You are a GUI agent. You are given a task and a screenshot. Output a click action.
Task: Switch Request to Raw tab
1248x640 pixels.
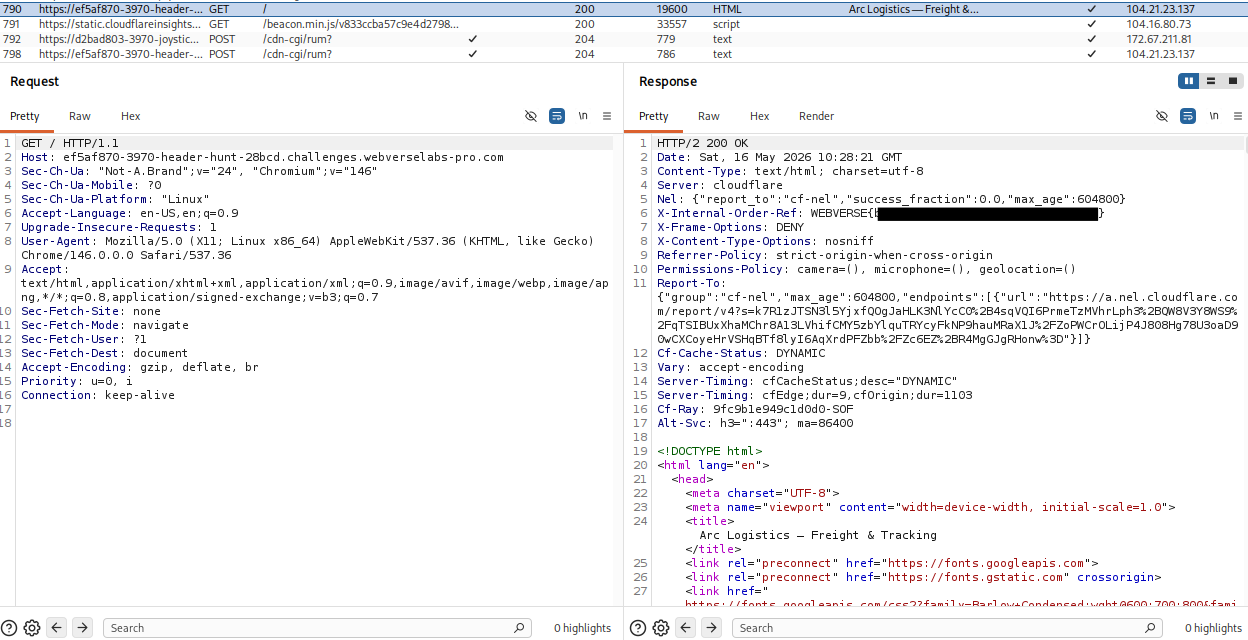tap(80, 116)
